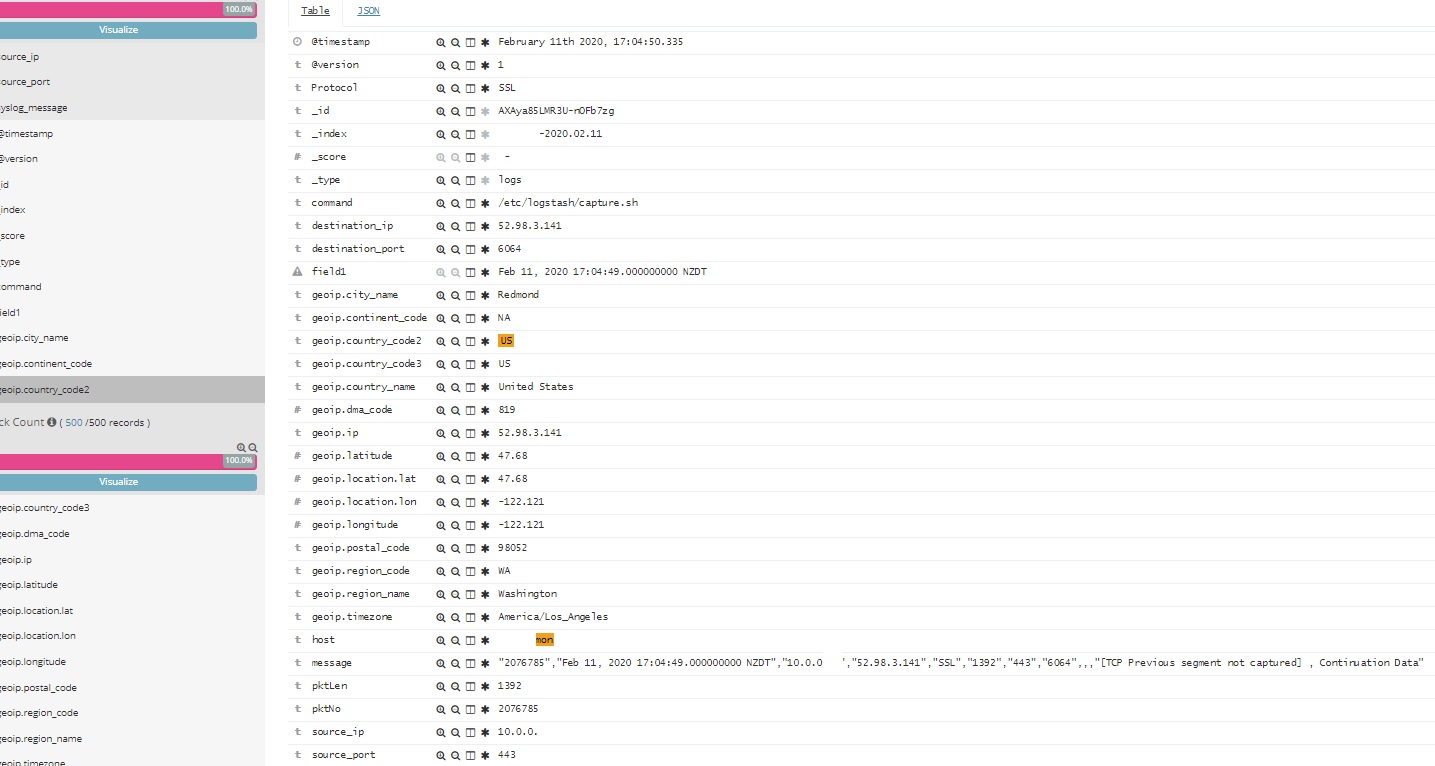Toggle the message column in table
The height and width of the screenshot is (766, 1435).
click(x=470, y=663)
